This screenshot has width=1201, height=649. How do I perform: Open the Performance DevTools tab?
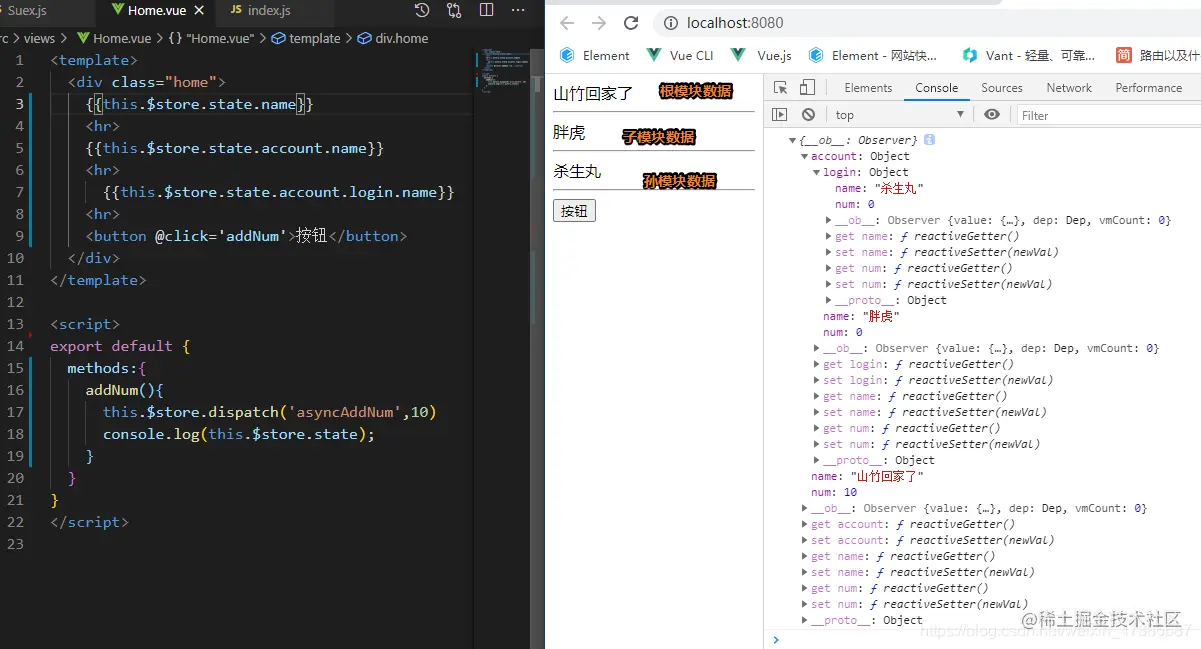pos(1149,88)
